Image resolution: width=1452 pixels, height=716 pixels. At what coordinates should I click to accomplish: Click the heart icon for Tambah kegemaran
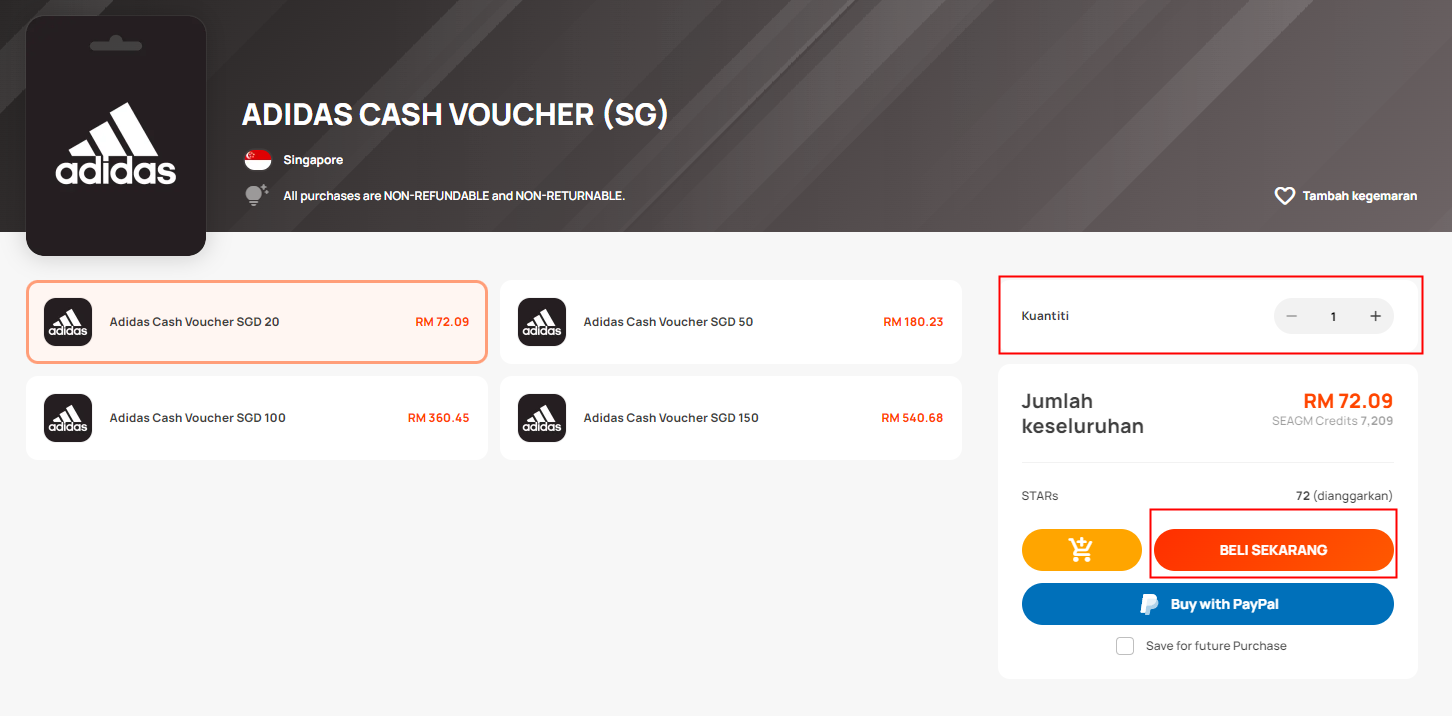point(1285,196)
